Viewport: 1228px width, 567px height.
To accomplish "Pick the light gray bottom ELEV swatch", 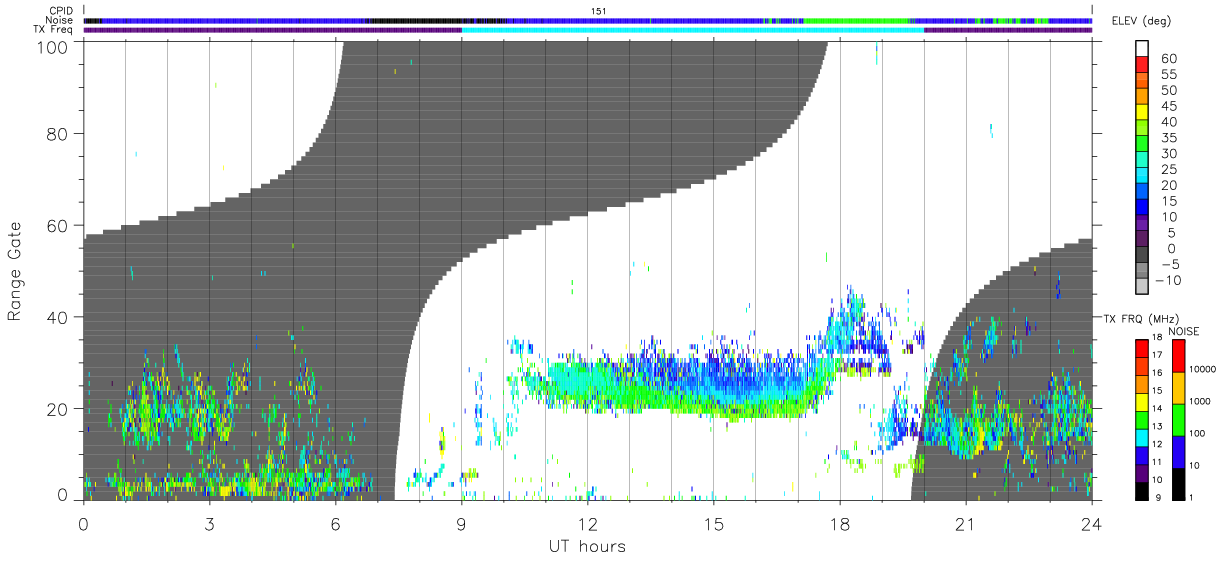I will (1143, 288).
